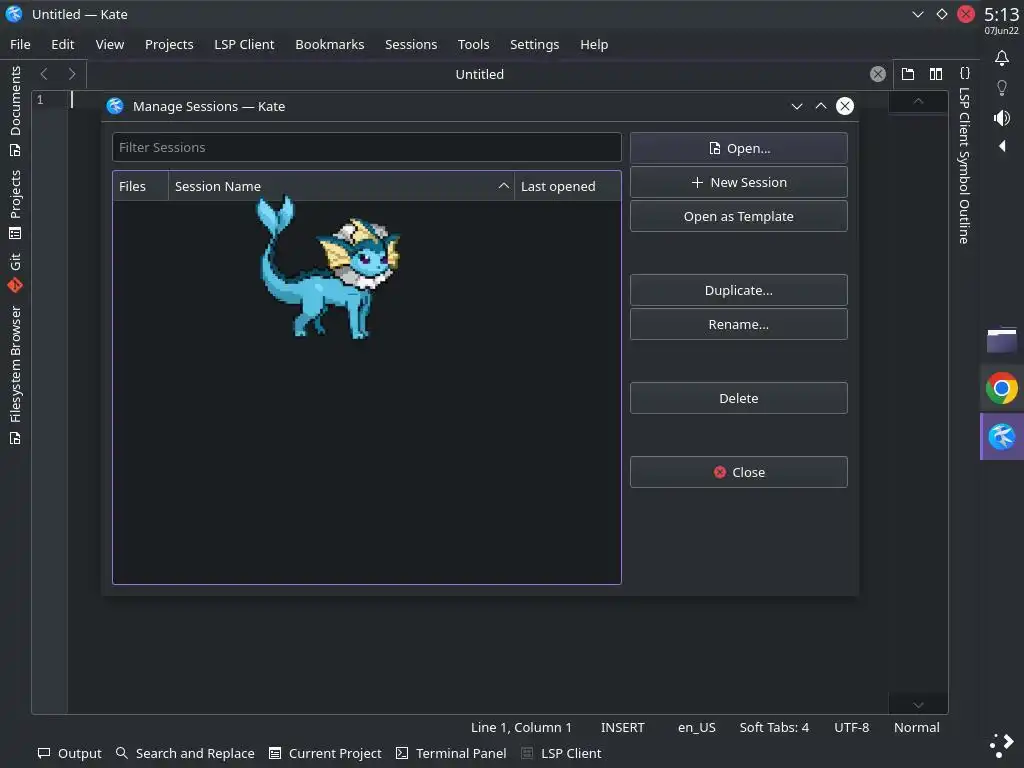Expand hidden tray icons arrow
The height and width of the screenshot is (768, 1024).
(x=1002, y=146)
